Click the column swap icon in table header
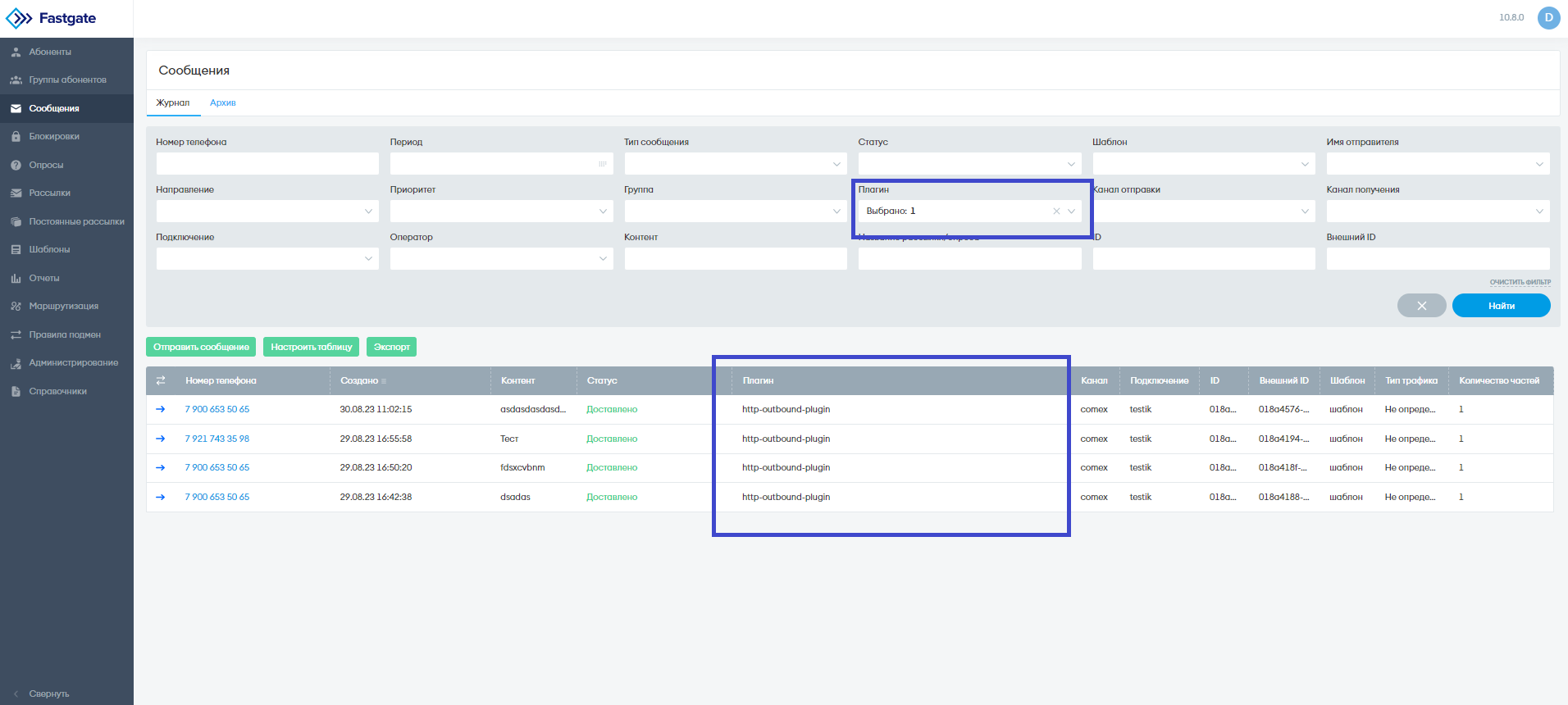This screenshot has width=1568, height=705. tap(161, 380)
